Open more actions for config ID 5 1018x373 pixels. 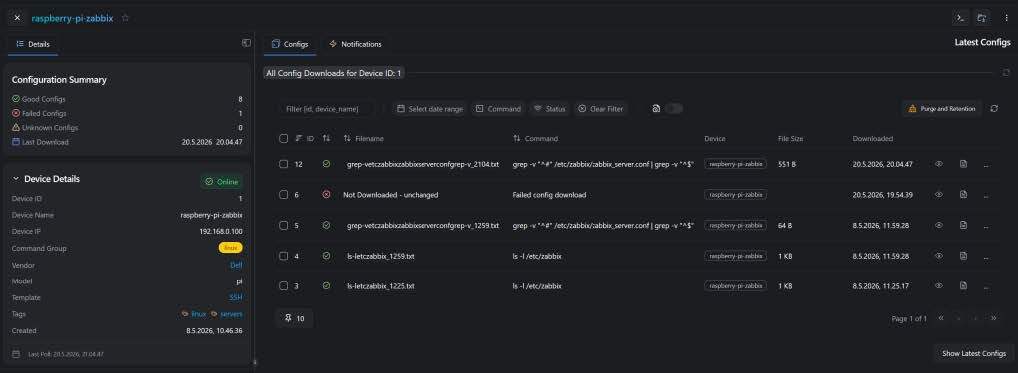click(986, 226)
